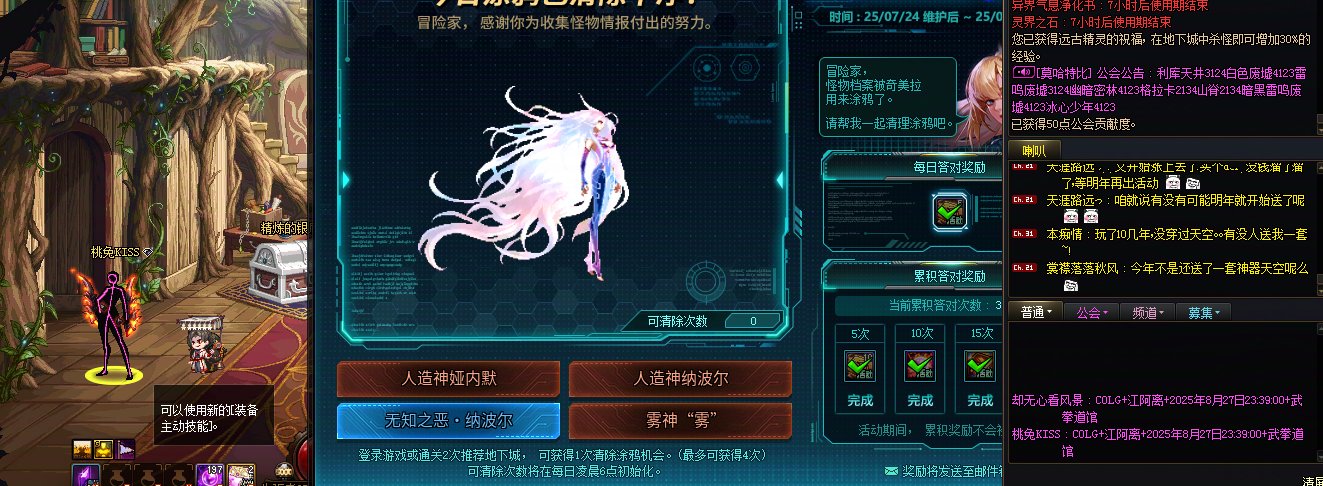
Task: Click the purple flag buff icon
Action: point(126,448)
